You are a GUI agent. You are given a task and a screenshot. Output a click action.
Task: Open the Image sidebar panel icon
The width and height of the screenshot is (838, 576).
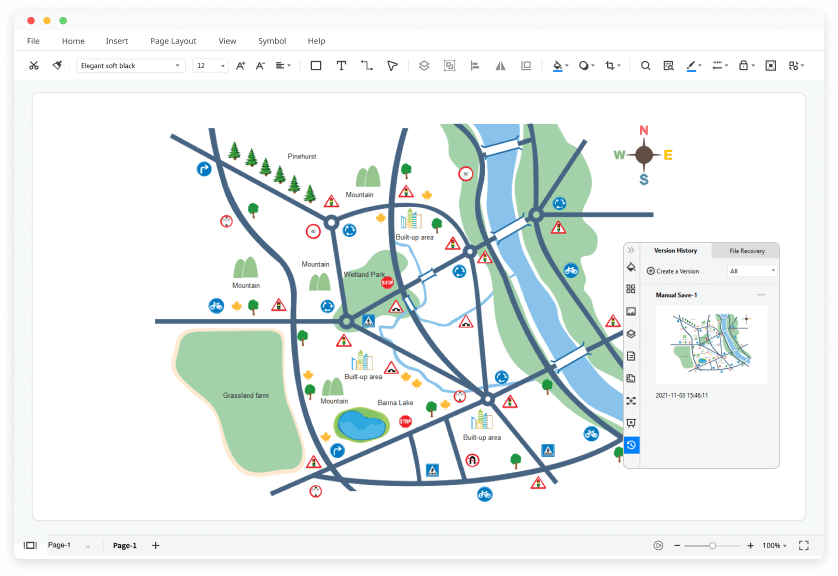coord(631,312)
